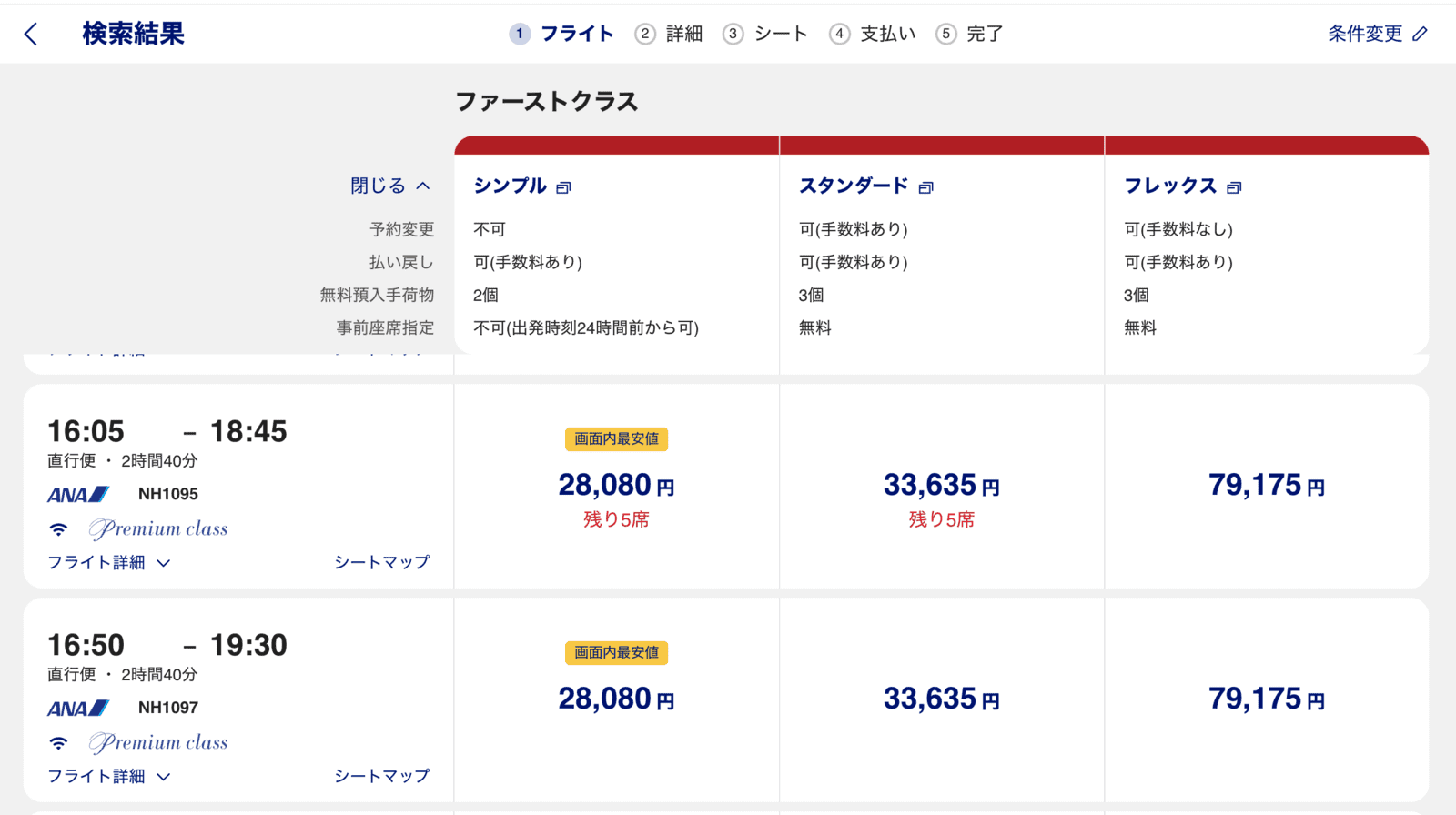Screen dimensions: 1456x815
Task: Click 画面内最安値 badge on NH1097
Action: coord(616,653)
